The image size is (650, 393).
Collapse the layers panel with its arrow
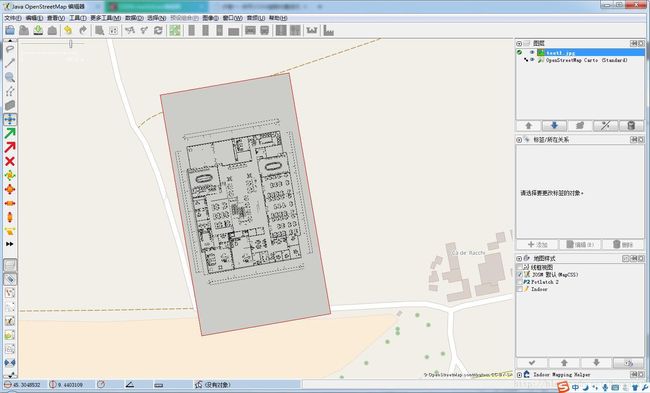point(519,44)
